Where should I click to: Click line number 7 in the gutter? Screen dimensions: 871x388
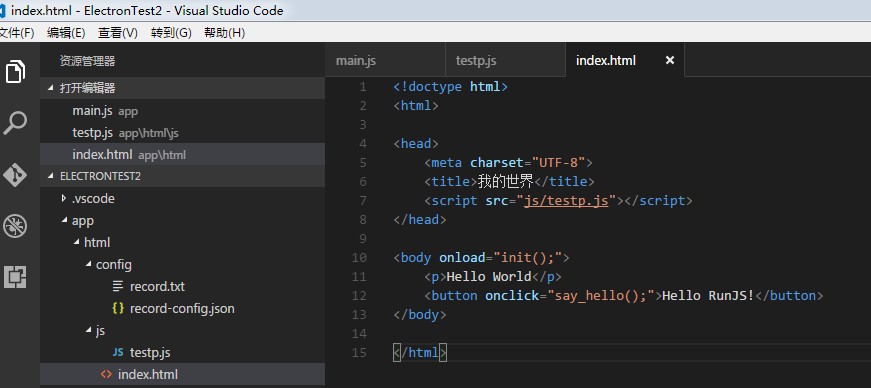coord(363,201)
